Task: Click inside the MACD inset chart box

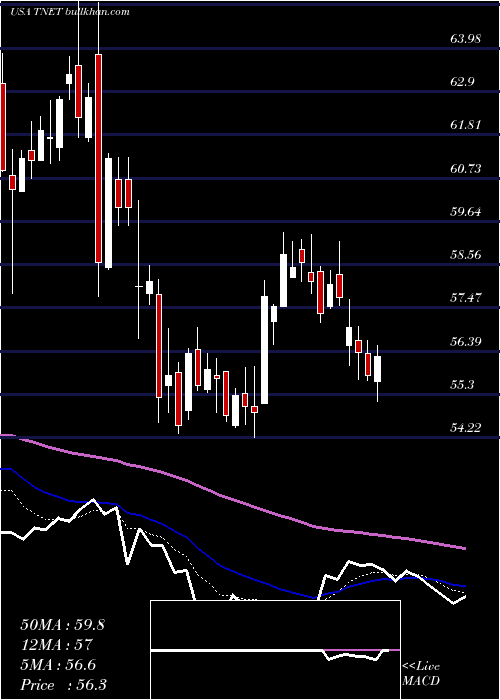Action: (275, 650)
